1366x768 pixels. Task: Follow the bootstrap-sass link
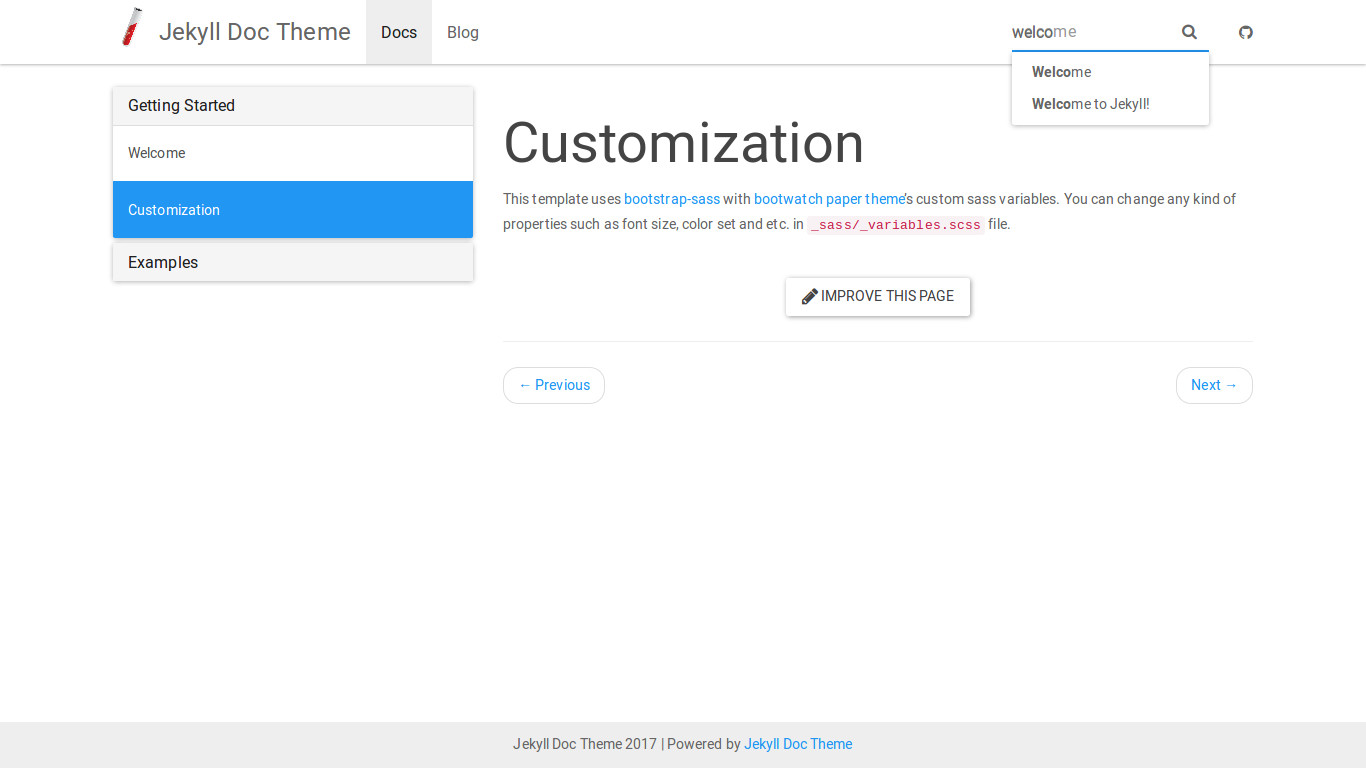(x=671, y=199)
